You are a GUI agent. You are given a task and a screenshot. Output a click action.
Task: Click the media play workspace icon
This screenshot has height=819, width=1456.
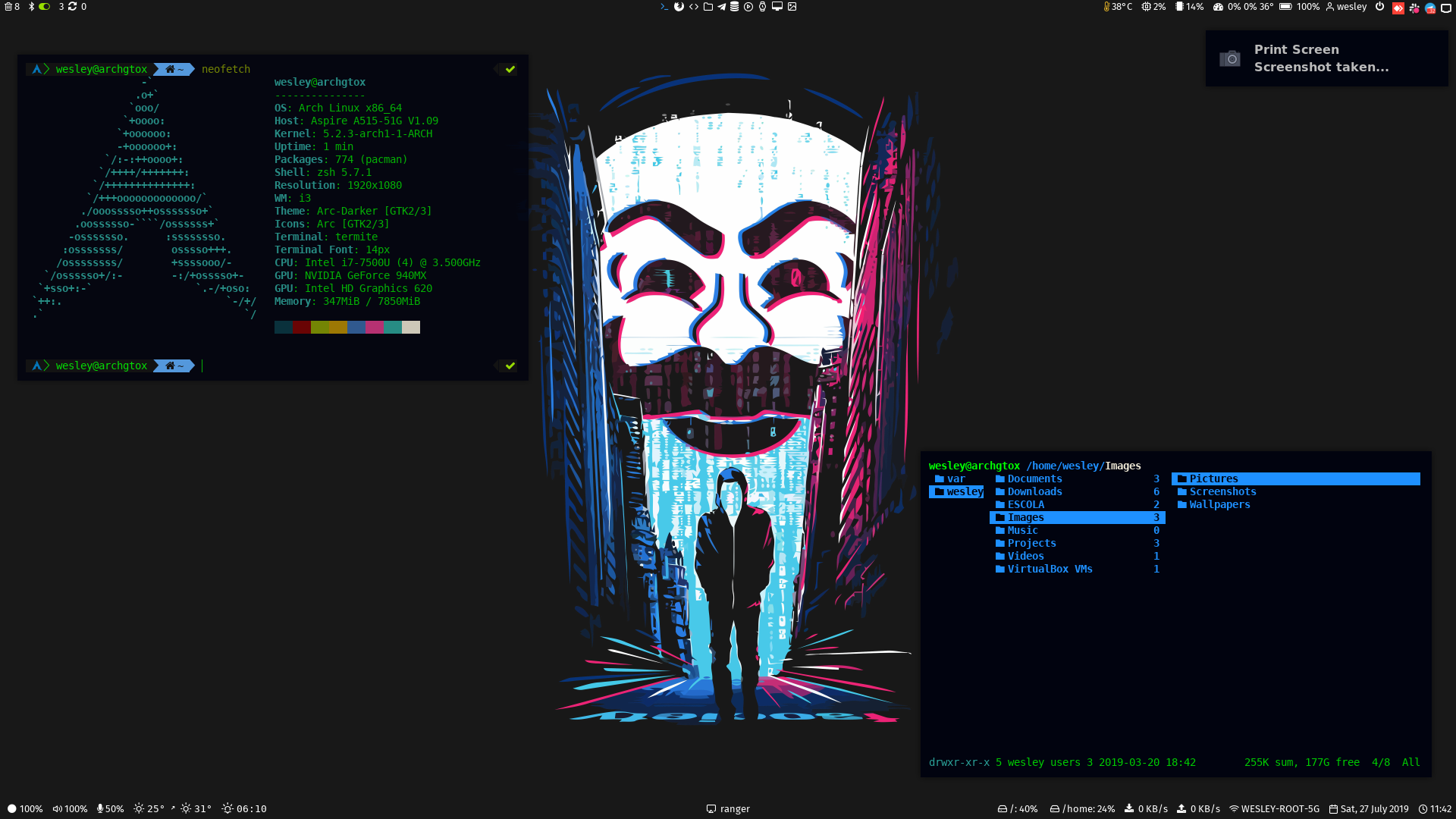748,7
